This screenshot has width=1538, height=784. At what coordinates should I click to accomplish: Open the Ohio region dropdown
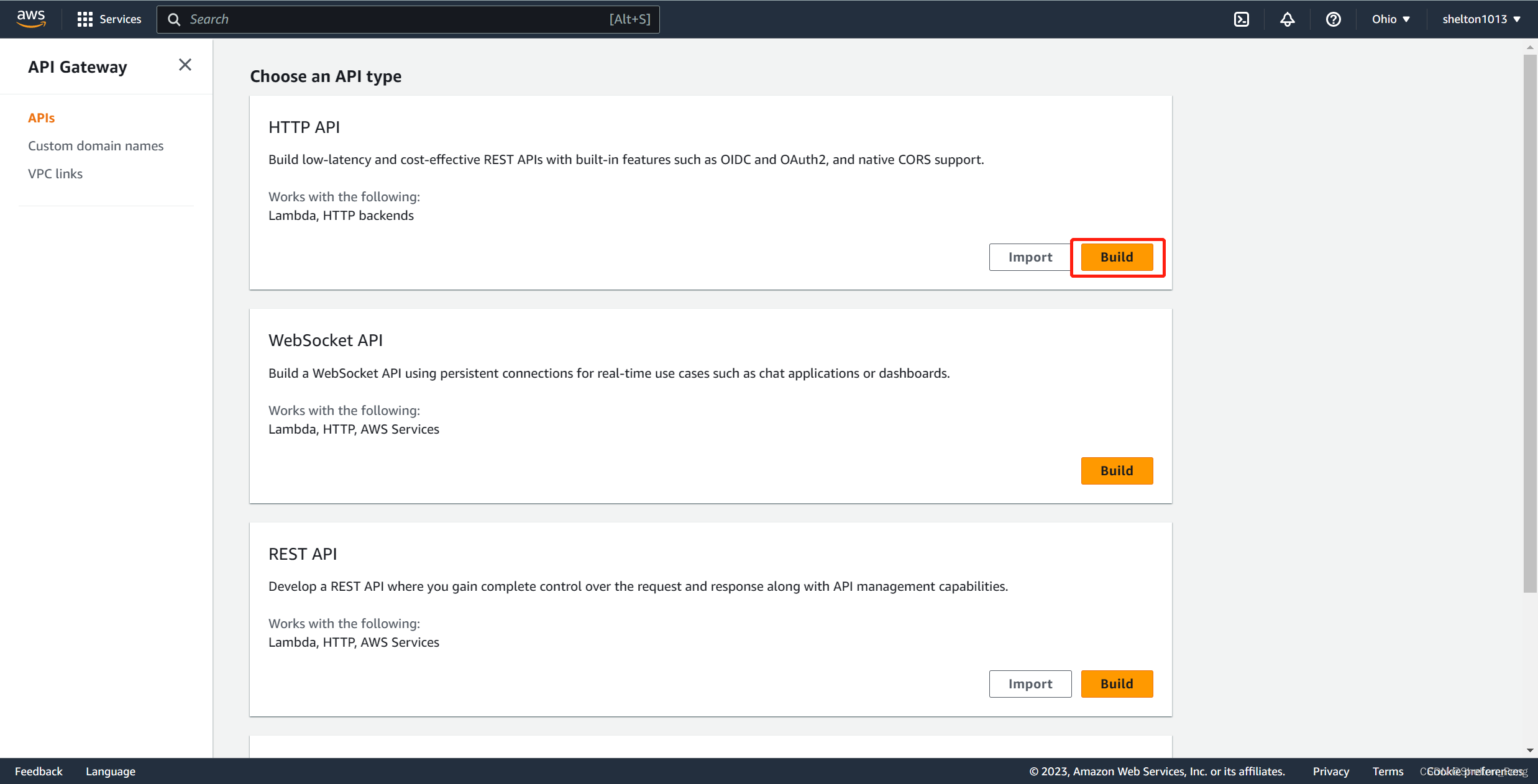point(1391,19)
